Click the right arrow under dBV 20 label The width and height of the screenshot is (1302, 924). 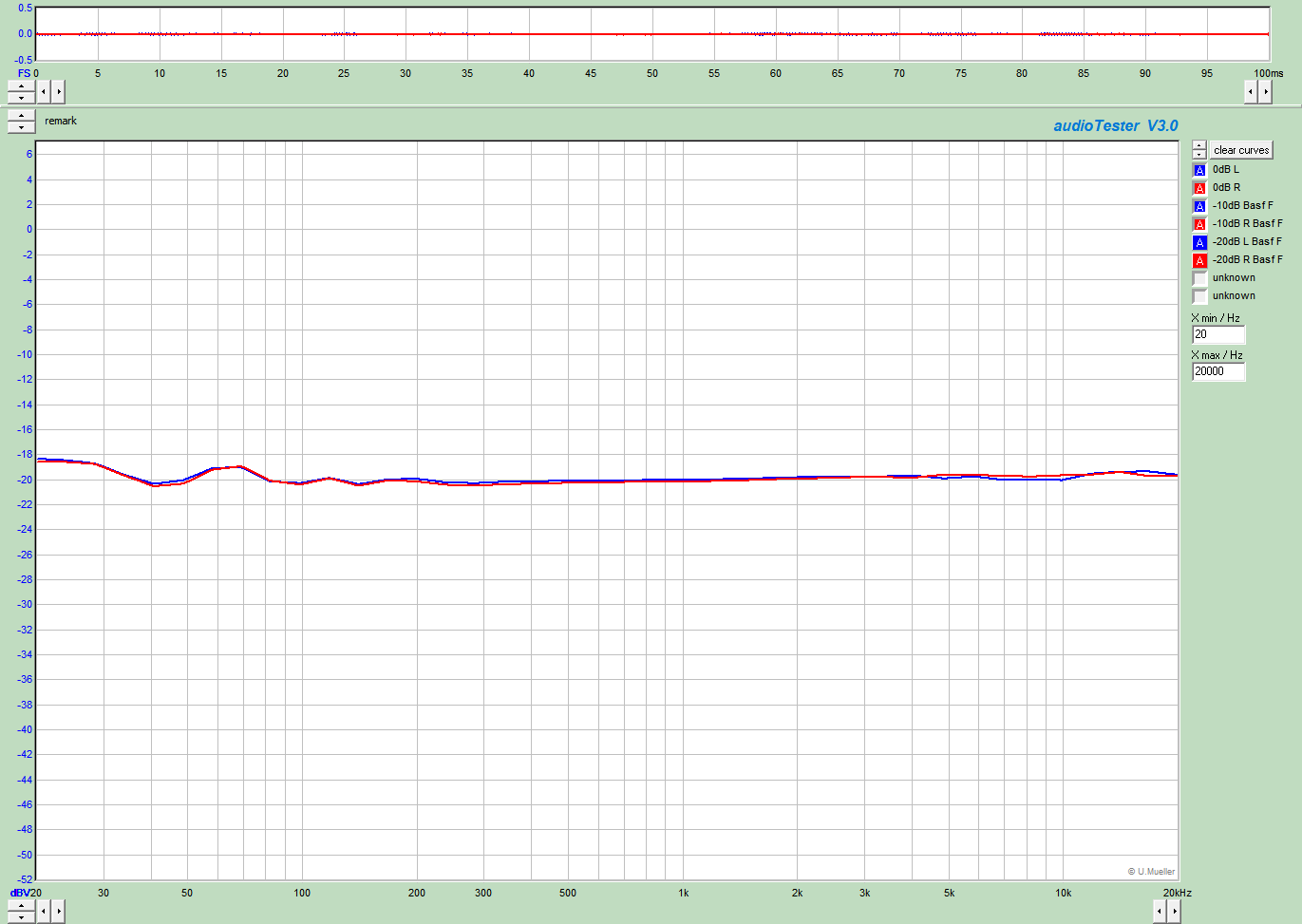(x=59, y=912)
